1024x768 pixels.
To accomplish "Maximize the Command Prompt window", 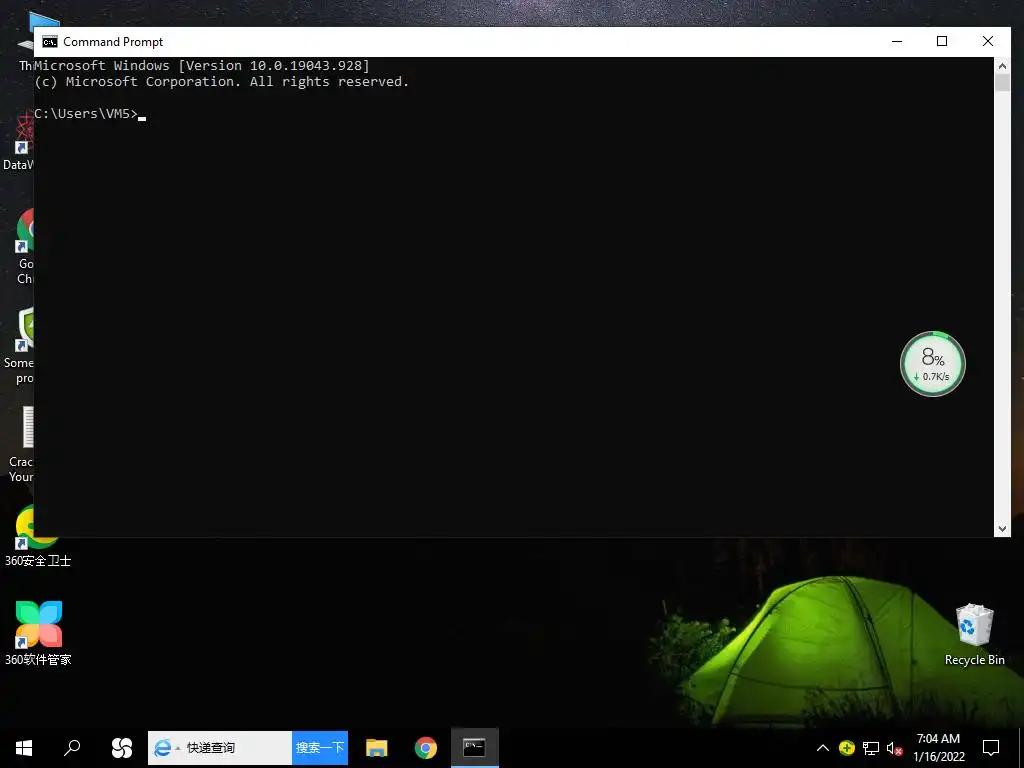I will [942, 42].
